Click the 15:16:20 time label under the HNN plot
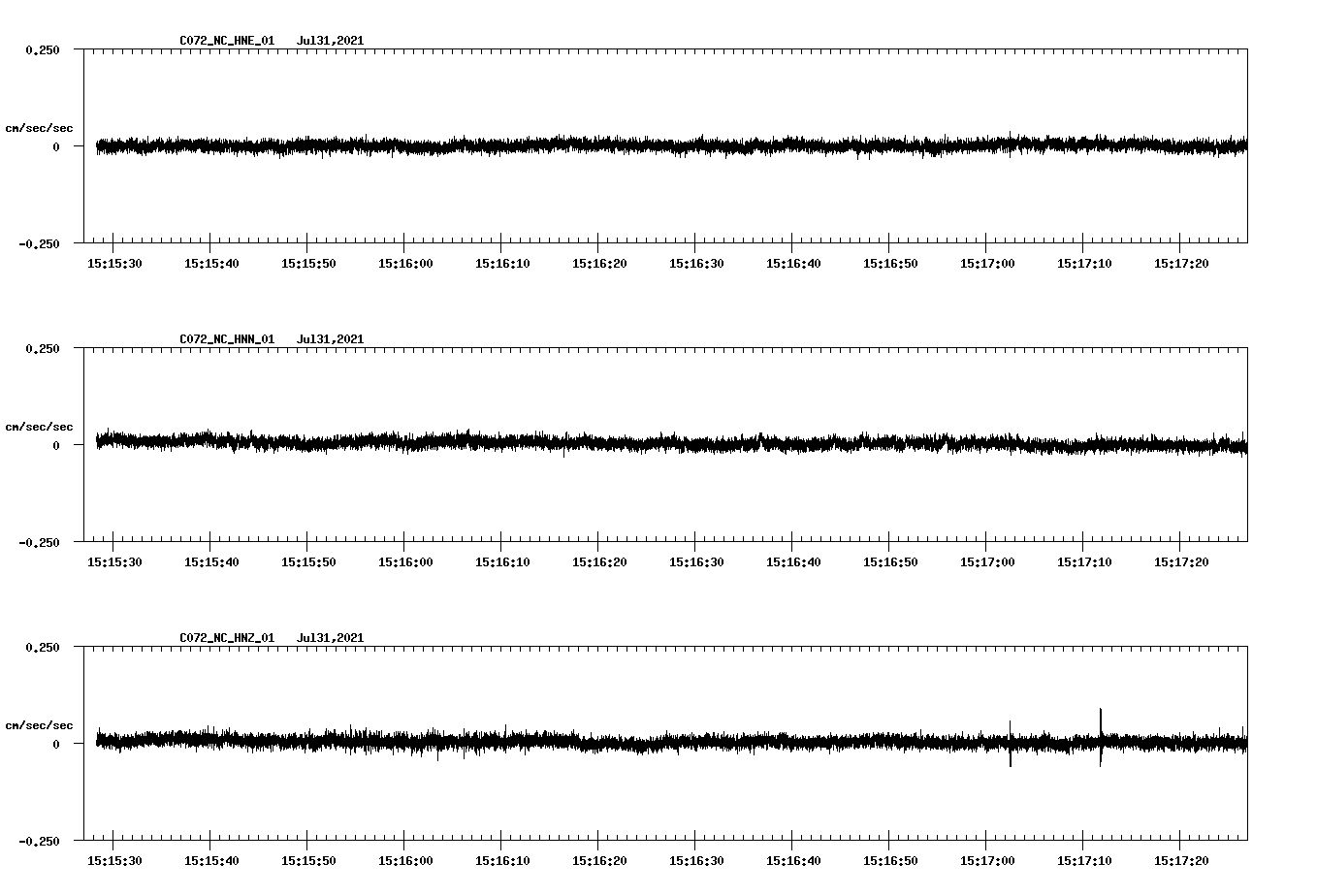 click(599, 562)
